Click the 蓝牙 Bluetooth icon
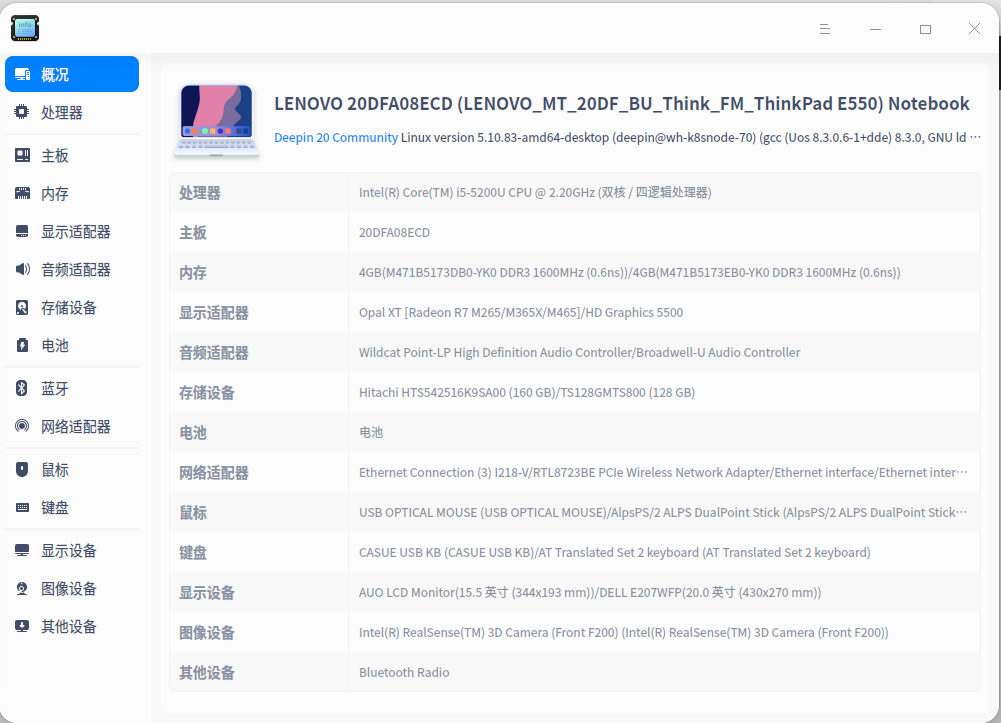The image size is (1001, 723). pos(22,388)
